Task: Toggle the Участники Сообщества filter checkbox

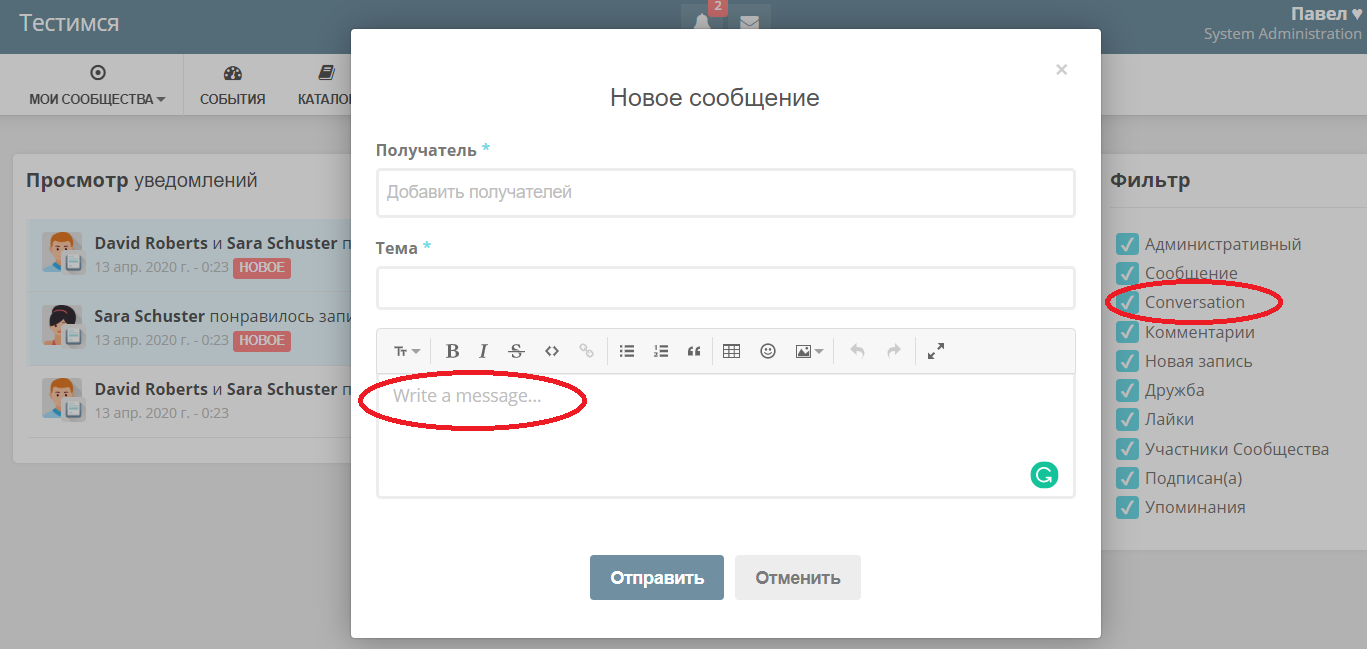Action: pos(1127,449)
